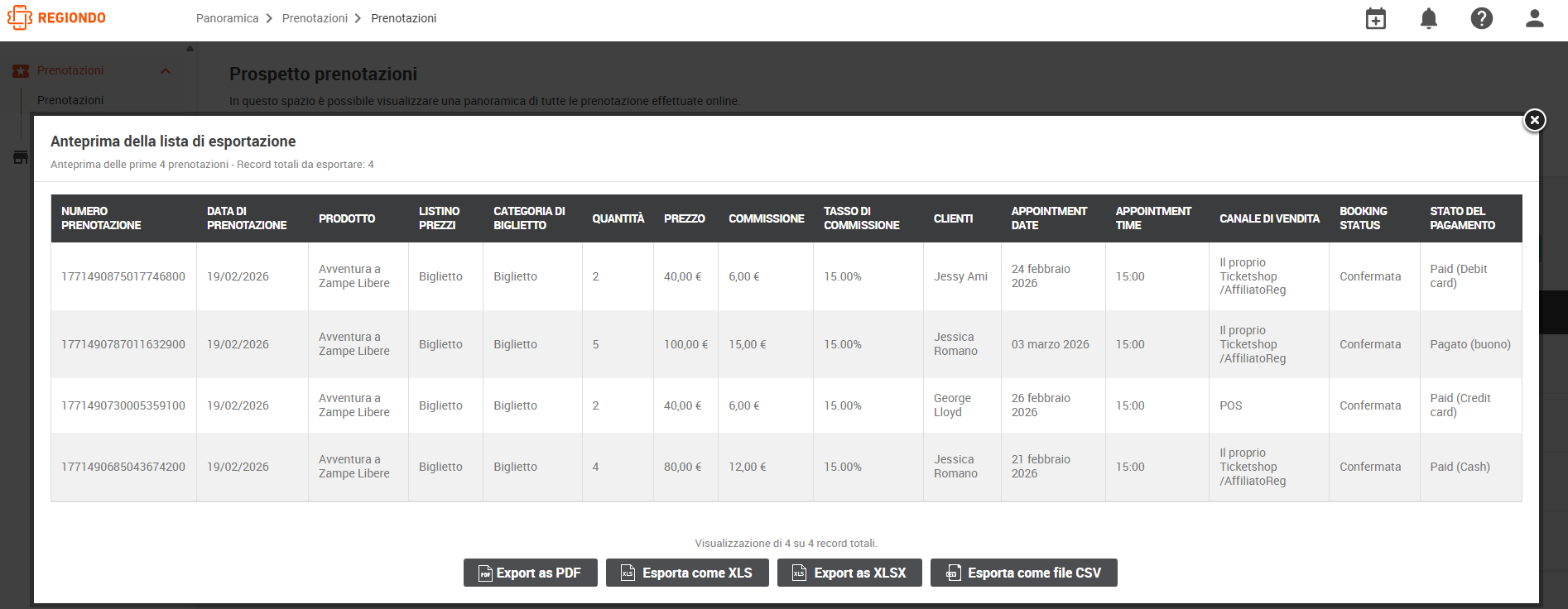The image size is (1568, 609).
Task: Click appointment date 03 marzo 2026
Action: coord(1050,344)
